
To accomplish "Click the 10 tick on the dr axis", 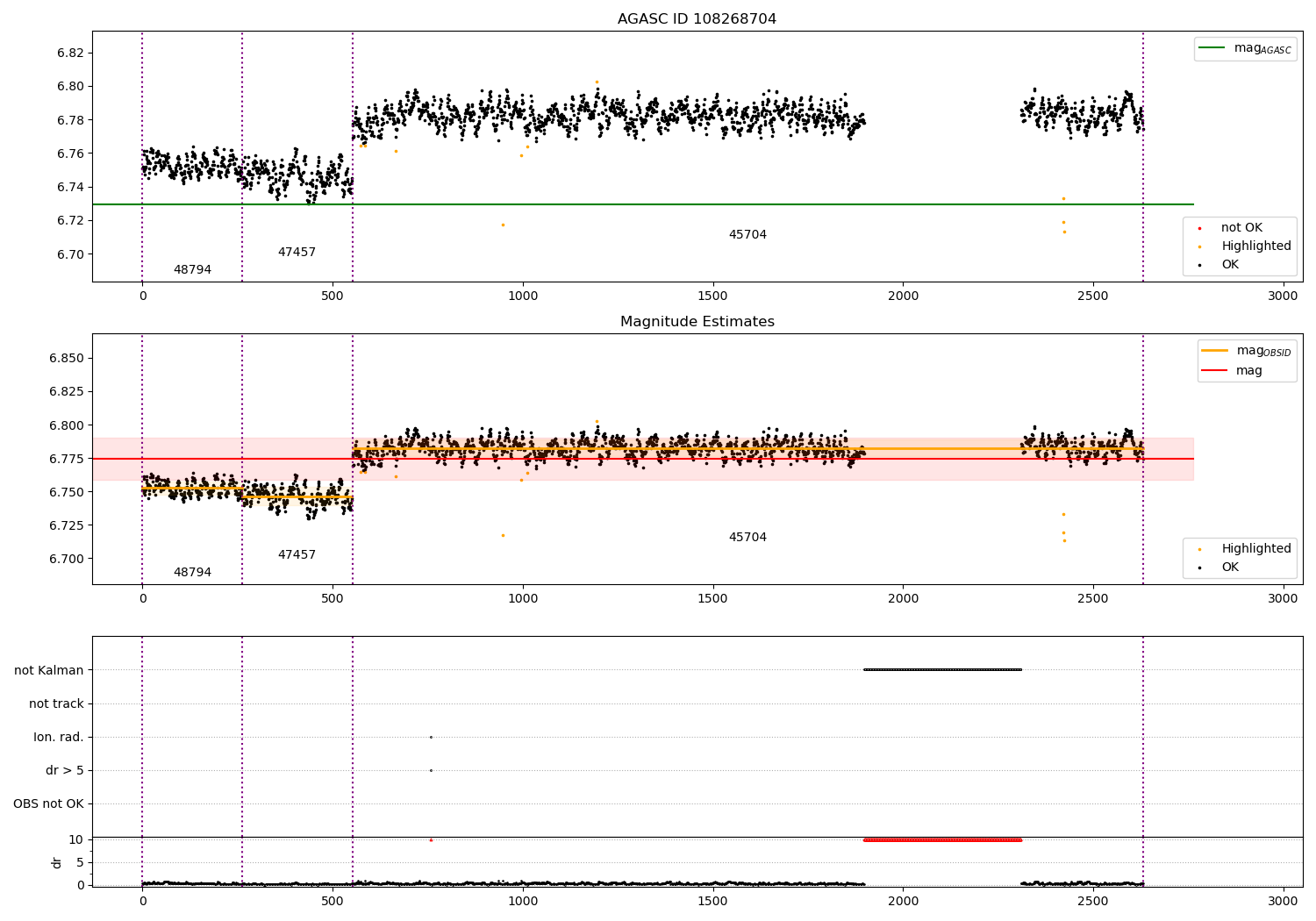I will (x=76, y=839).
